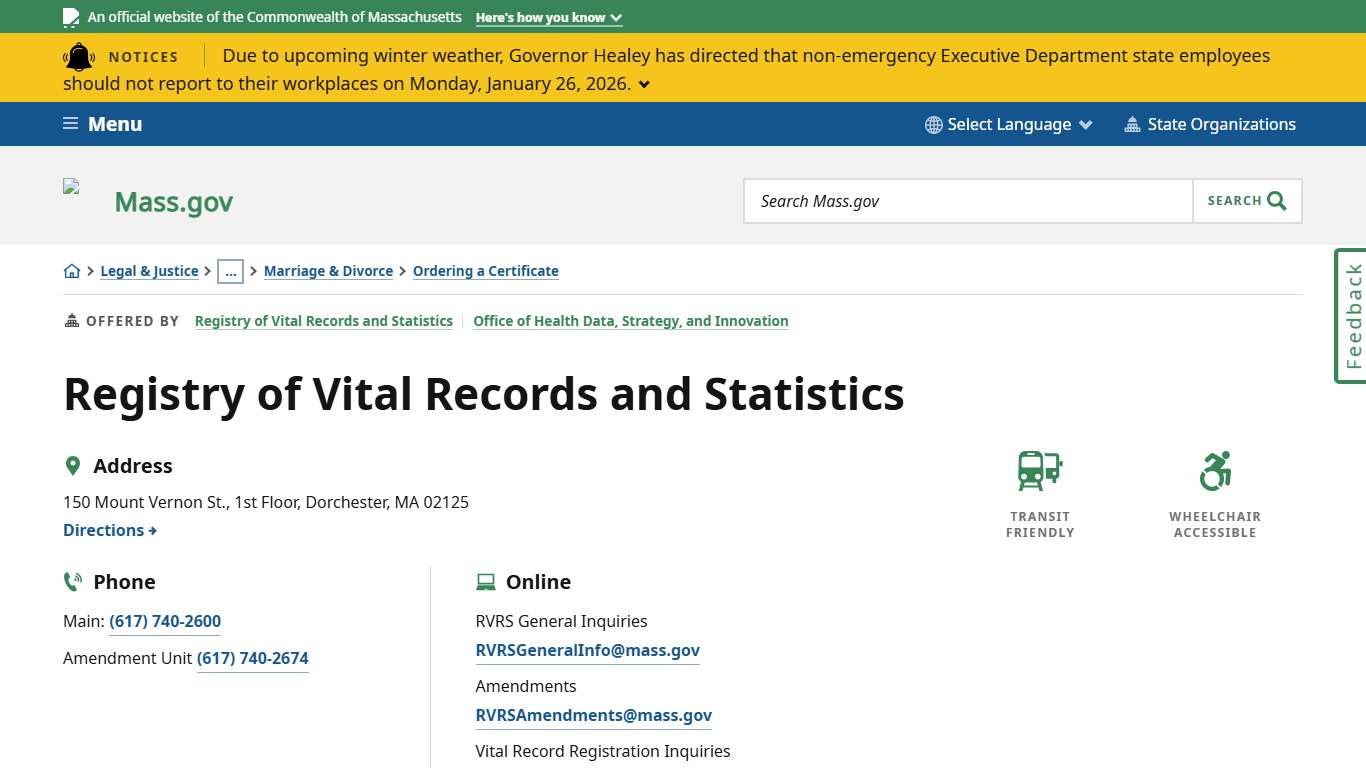Select the Wheelchair Accessible icon

point(1214,470)
